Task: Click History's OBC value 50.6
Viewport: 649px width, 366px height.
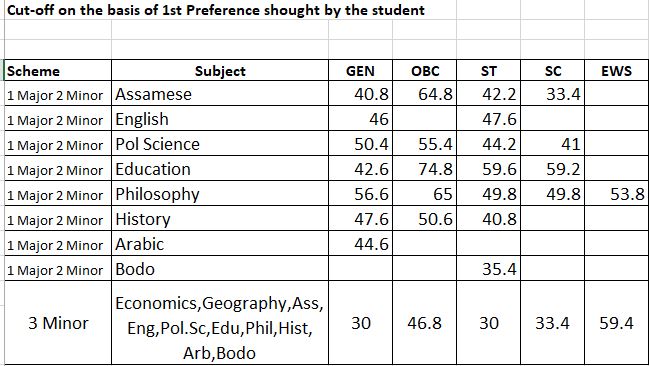Action: pos(425,219)
